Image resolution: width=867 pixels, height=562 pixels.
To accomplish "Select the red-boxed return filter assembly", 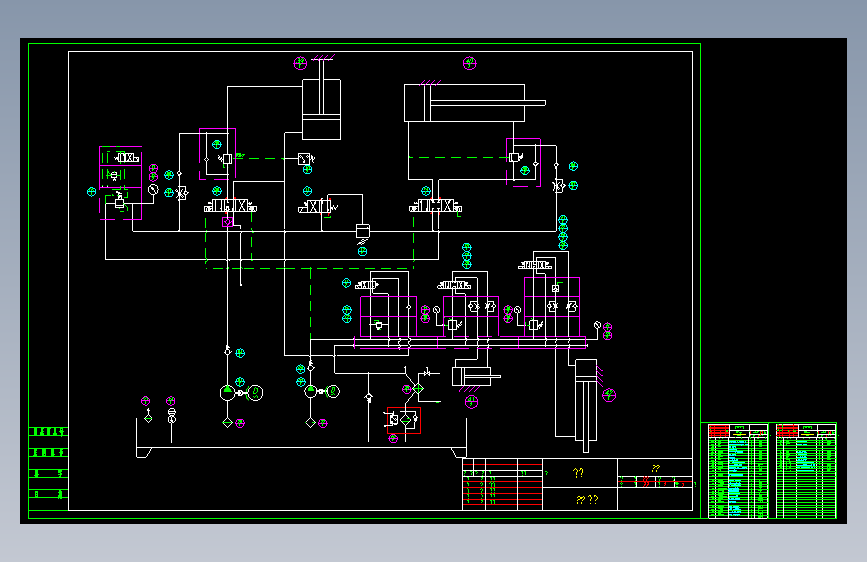I will 404,420.
